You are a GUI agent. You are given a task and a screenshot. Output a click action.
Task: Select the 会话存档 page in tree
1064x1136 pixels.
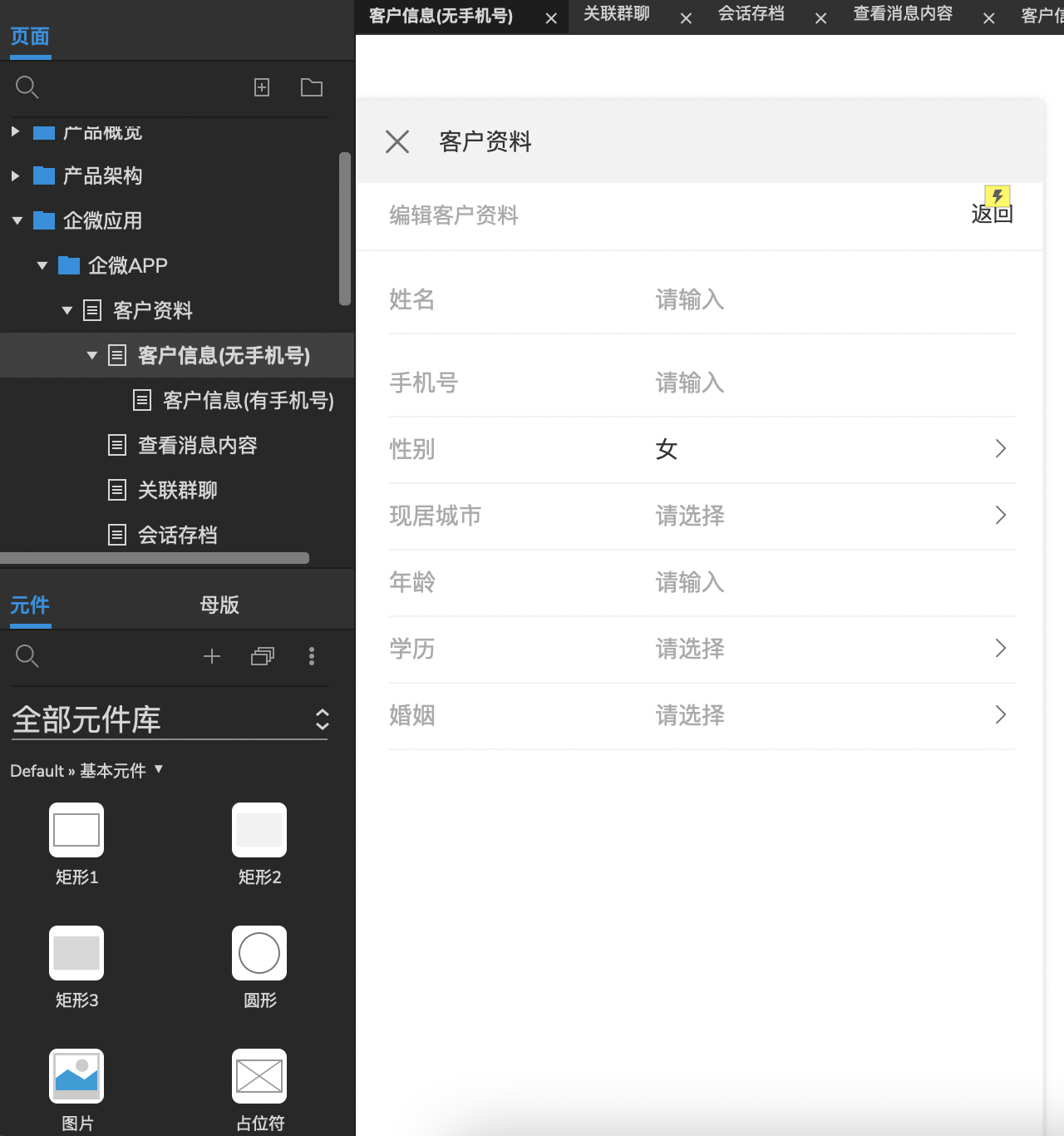(x=178, y=535)
